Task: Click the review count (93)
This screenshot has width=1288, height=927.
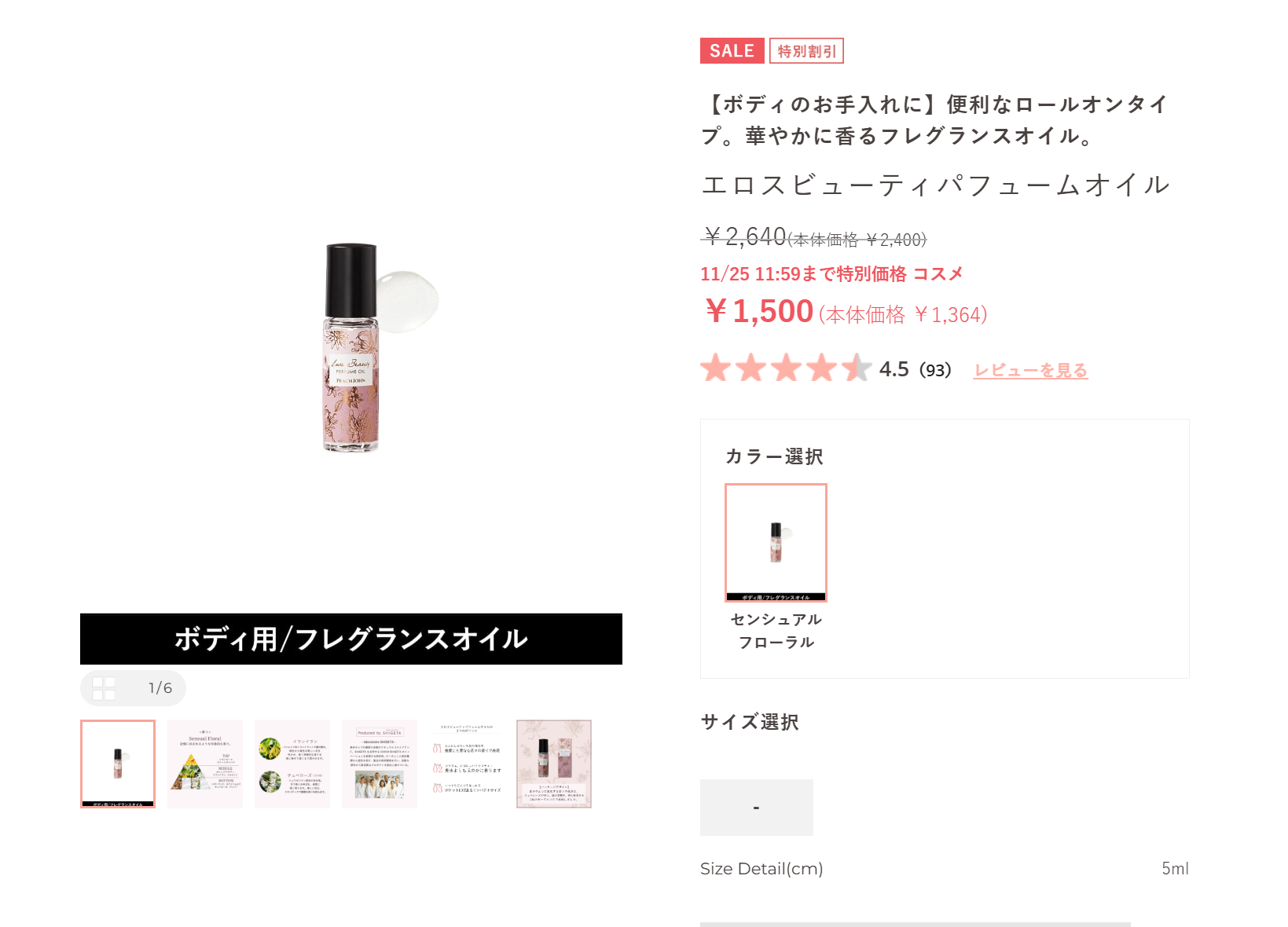Action: coord(935,370)
